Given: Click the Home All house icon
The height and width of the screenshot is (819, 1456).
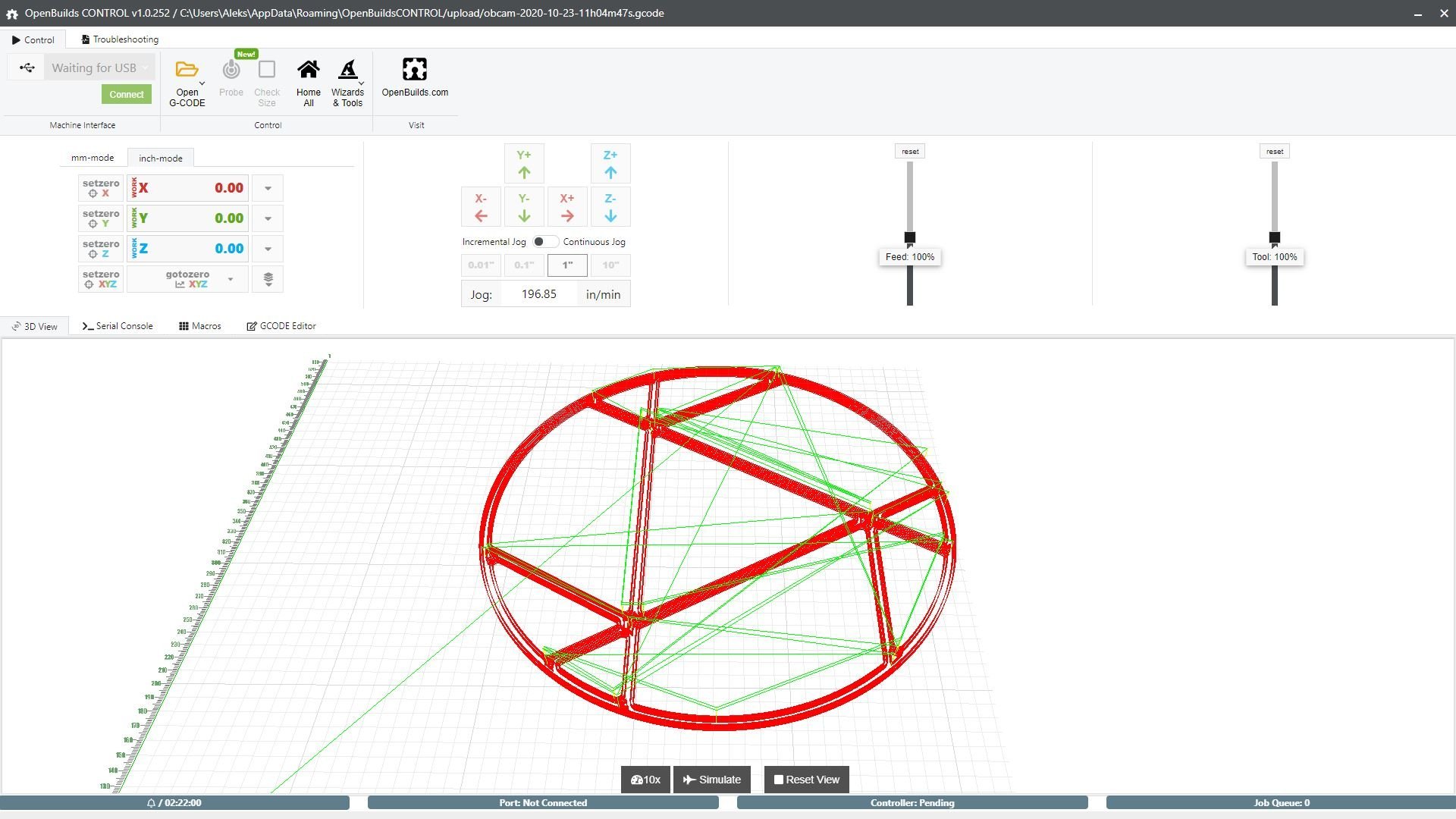Looking at the screenshot, I should click(x=308, y=71).
